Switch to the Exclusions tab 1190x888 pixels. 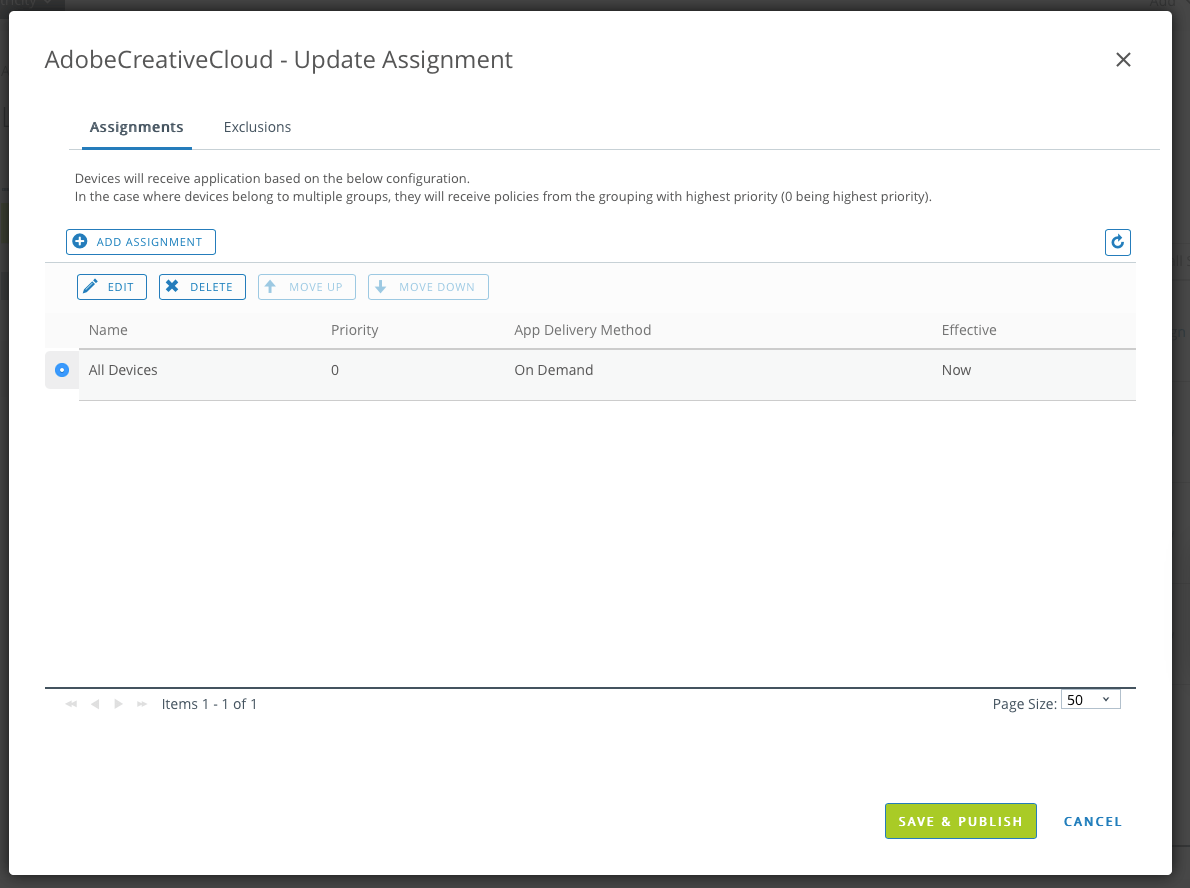[257, 127]
